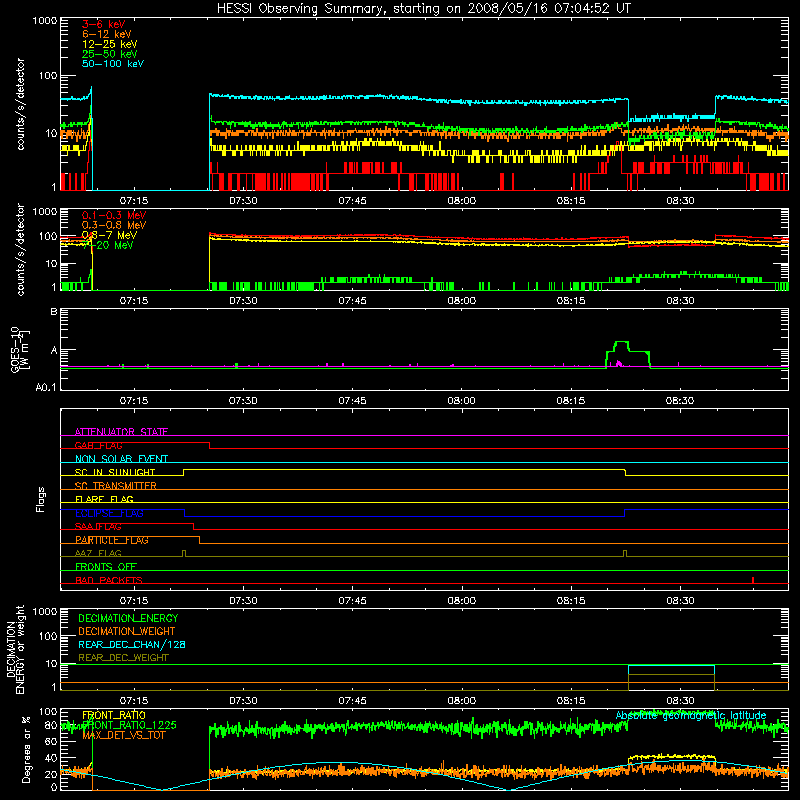Viewport: 800px width, 800px height.
Task: Select the 0.1-0.3 MeV legend label
Action: 114,215
